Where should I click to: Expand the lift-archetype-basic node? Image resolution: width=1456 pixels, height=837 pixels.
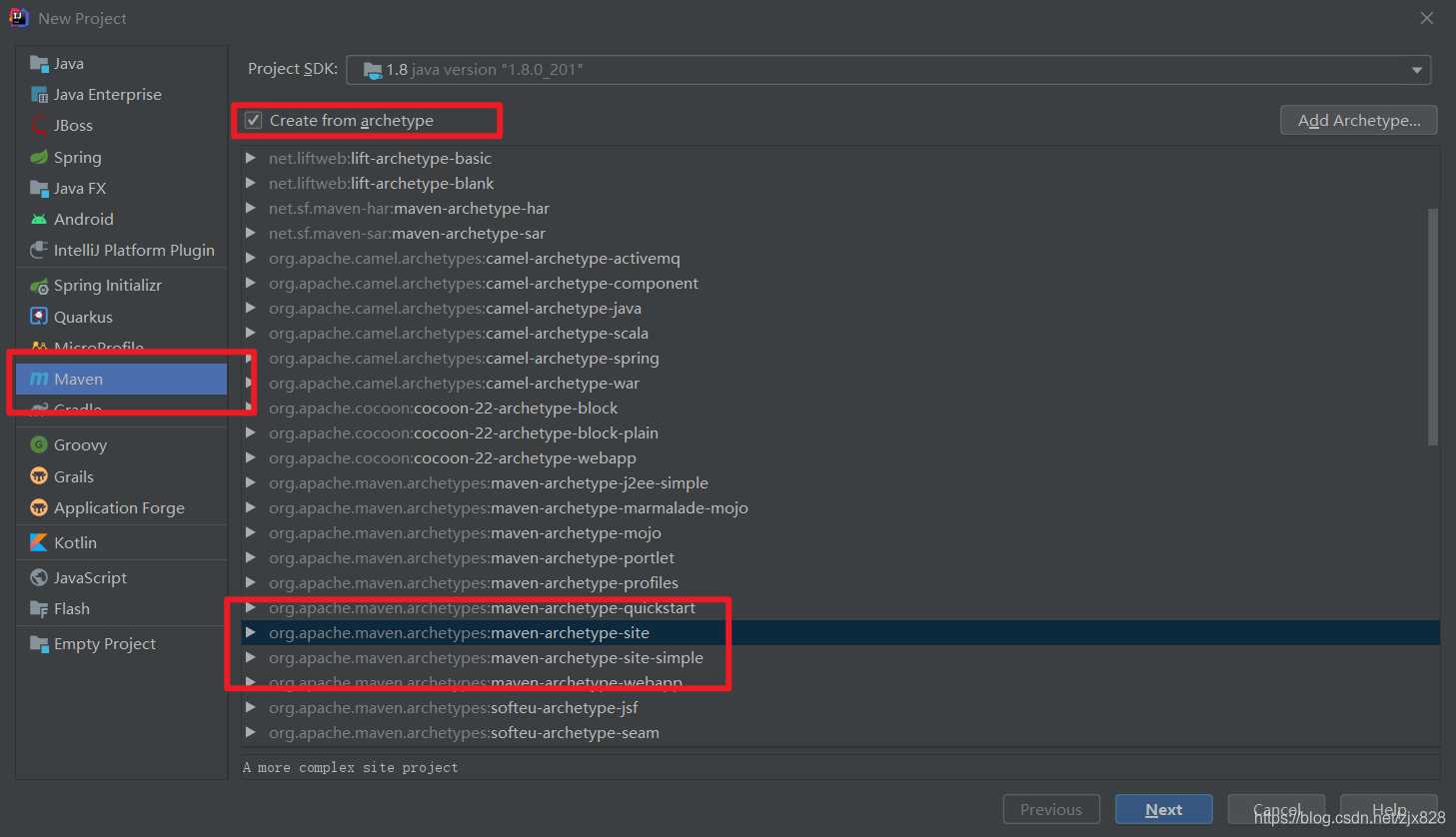(x=251, y=158)
